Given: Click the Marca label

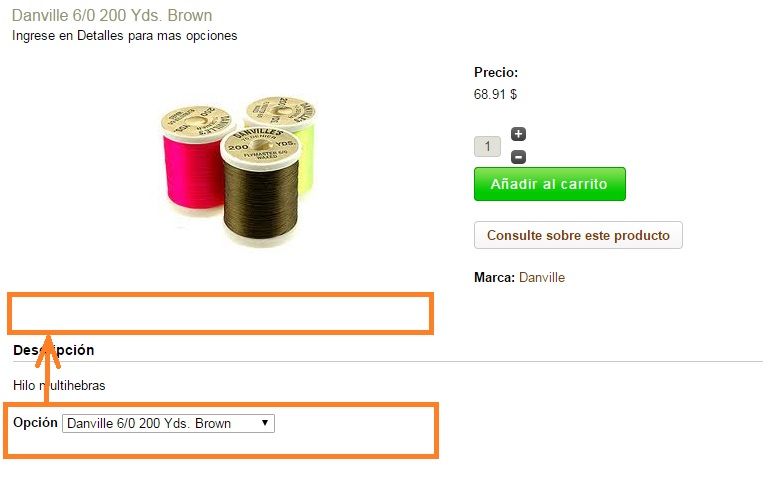Looking at the screenshot, I should click(x=494, y=278).
